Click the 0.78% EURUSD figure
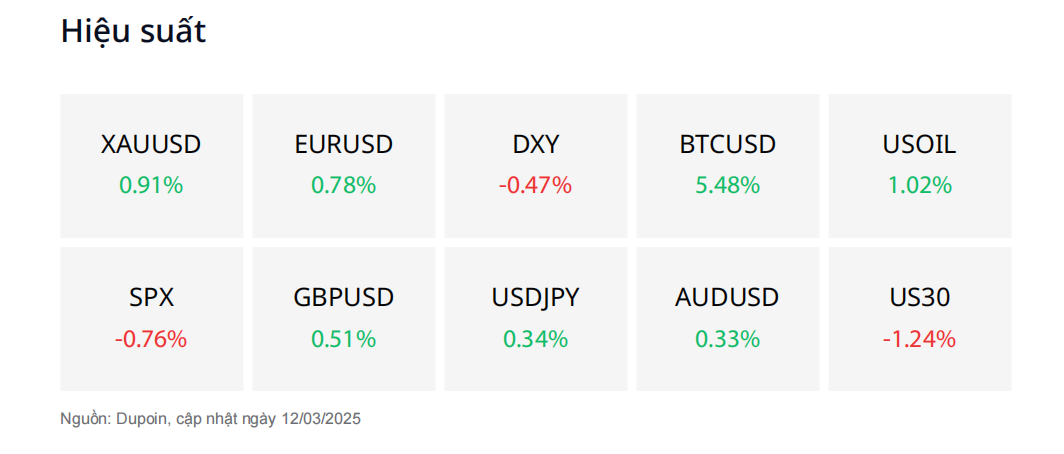1064x454 pixels. (x=343, y=185)
